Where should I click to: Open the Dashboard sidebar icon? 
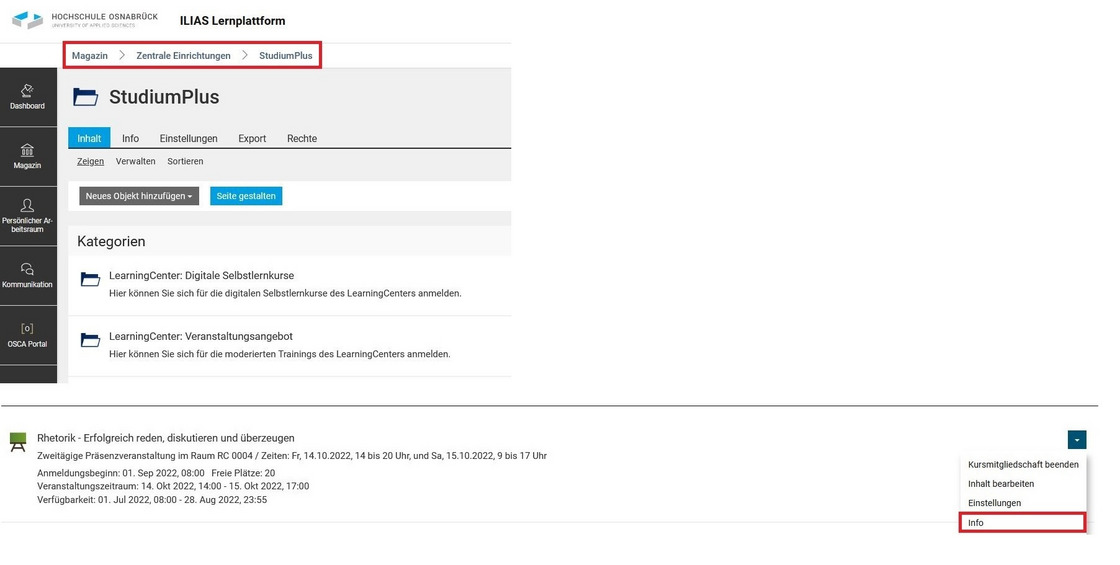point(28,96)
